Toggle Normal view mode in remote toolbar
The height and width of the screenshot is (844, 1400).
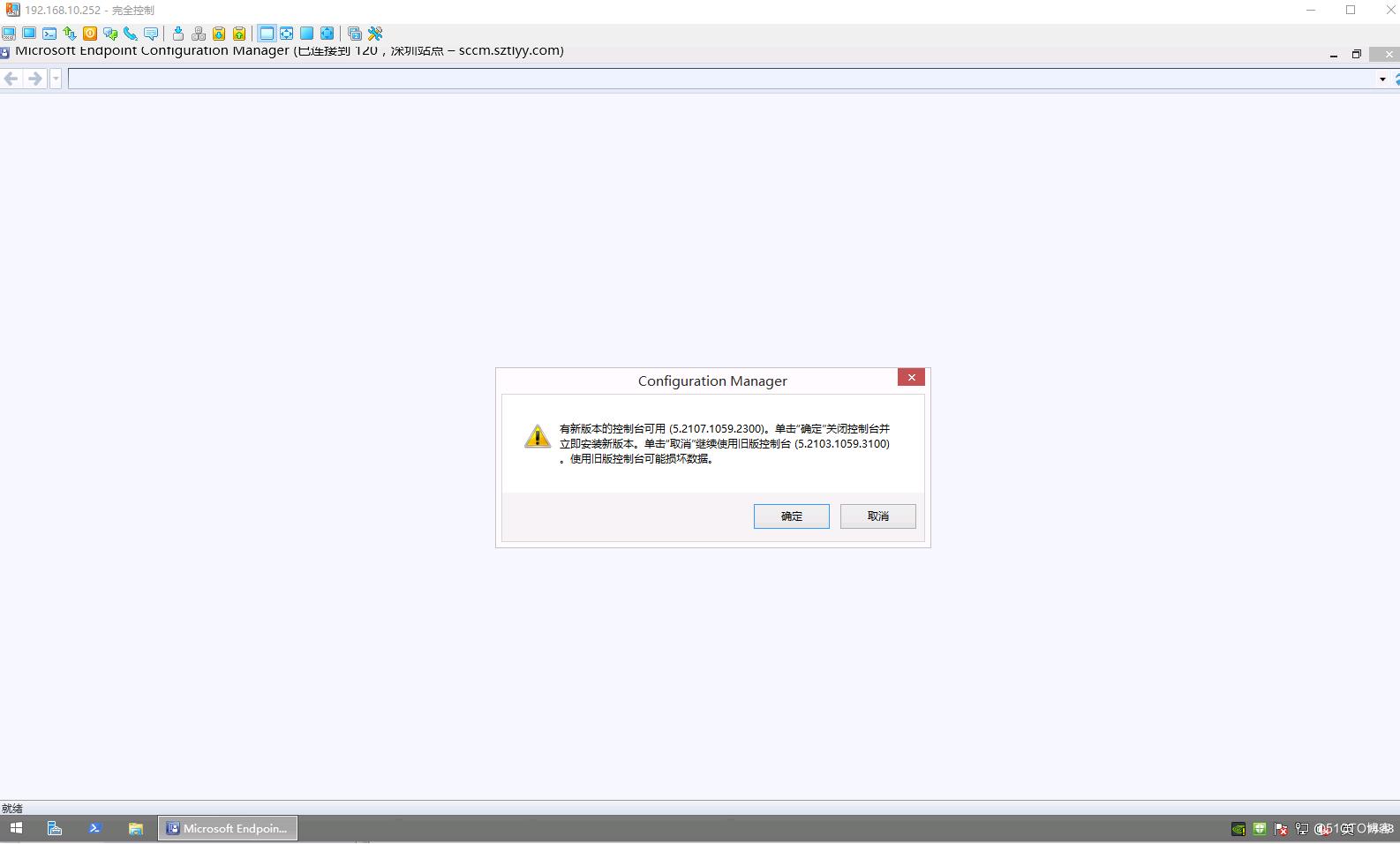tap(267, 34)
